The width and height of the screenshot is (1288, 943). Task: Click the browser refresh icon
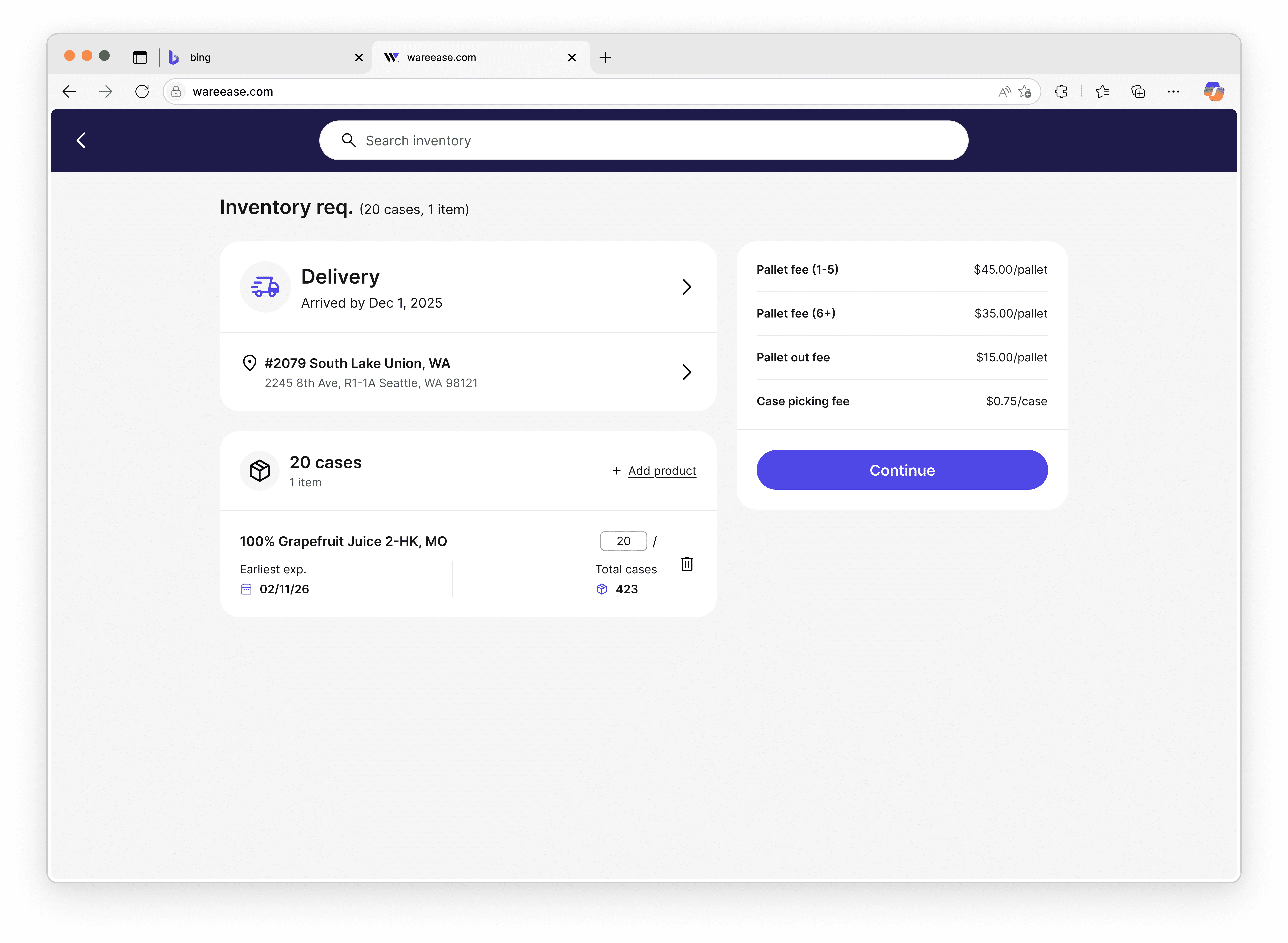[142, 91]
